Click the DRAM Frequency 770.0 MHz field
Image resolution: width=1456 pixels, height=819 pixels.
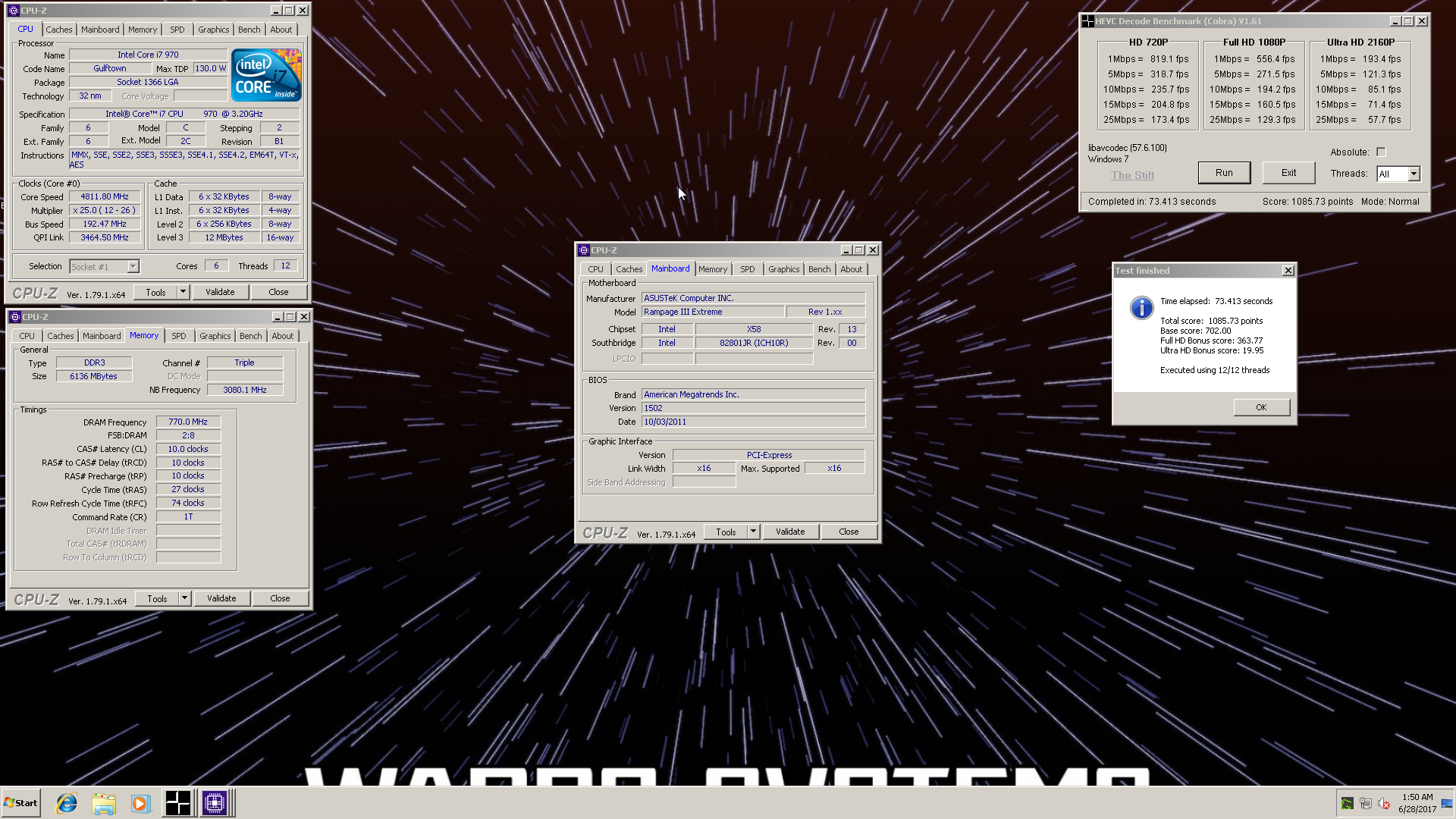(x=188, y=422)
